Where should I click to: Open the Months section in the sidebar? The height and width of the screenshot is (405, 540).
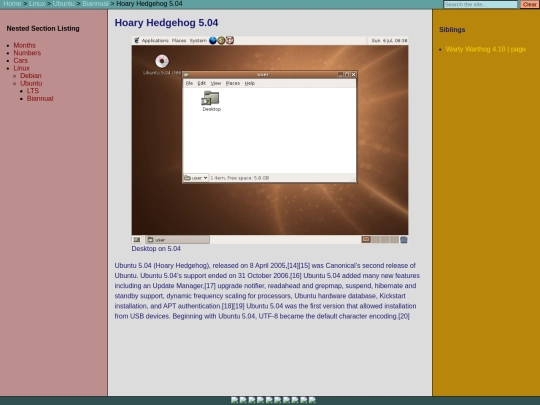(x=24, y=45)
